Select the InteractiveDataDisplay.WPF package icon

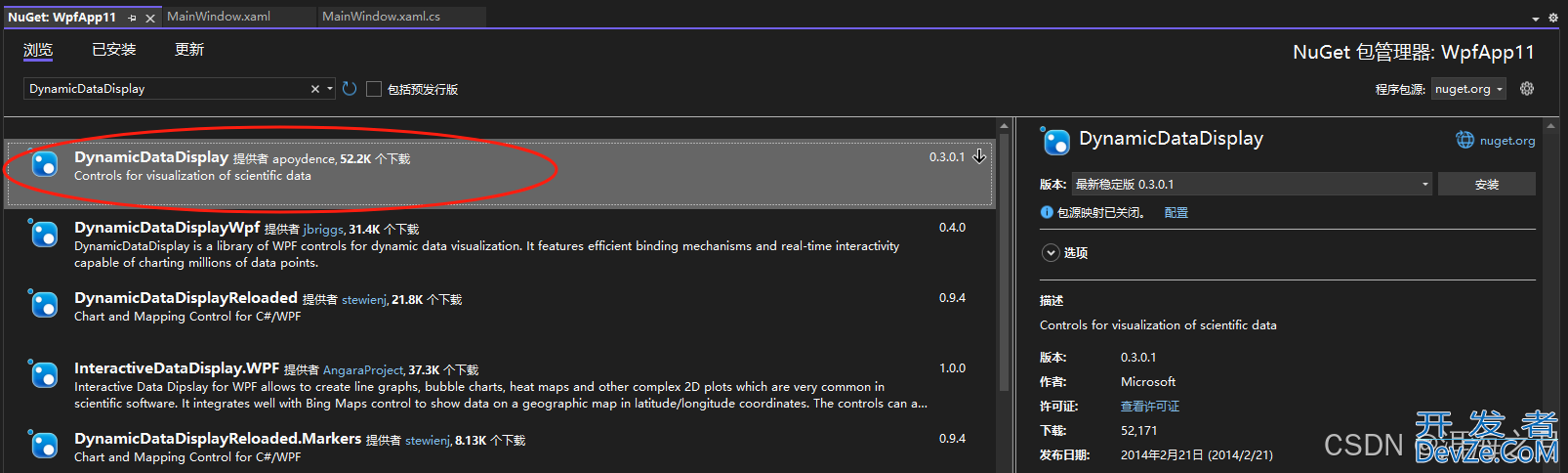point(43,375)
